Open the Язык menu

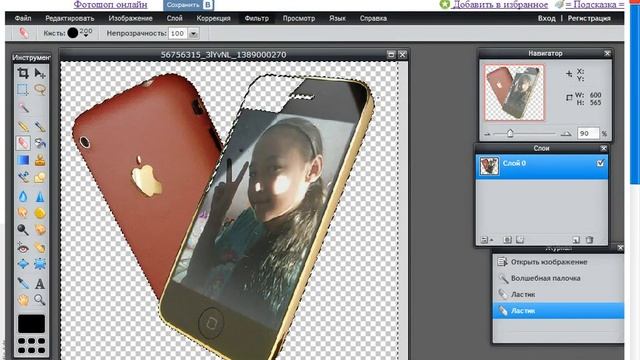pyautogui.click(x=337, y=18)
